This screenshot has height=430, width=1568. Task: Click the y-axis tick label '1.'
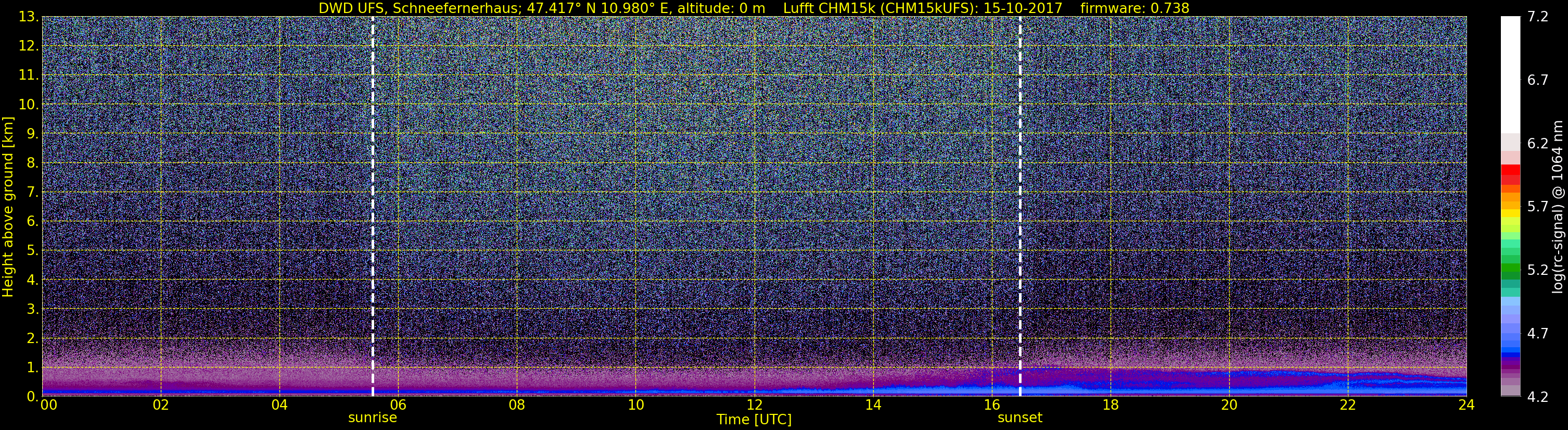click(33, 367)
